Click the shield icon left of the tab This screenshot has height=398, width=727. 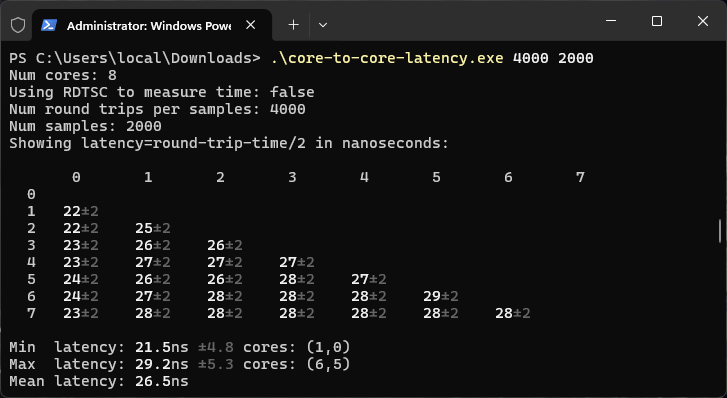(18, 25)
